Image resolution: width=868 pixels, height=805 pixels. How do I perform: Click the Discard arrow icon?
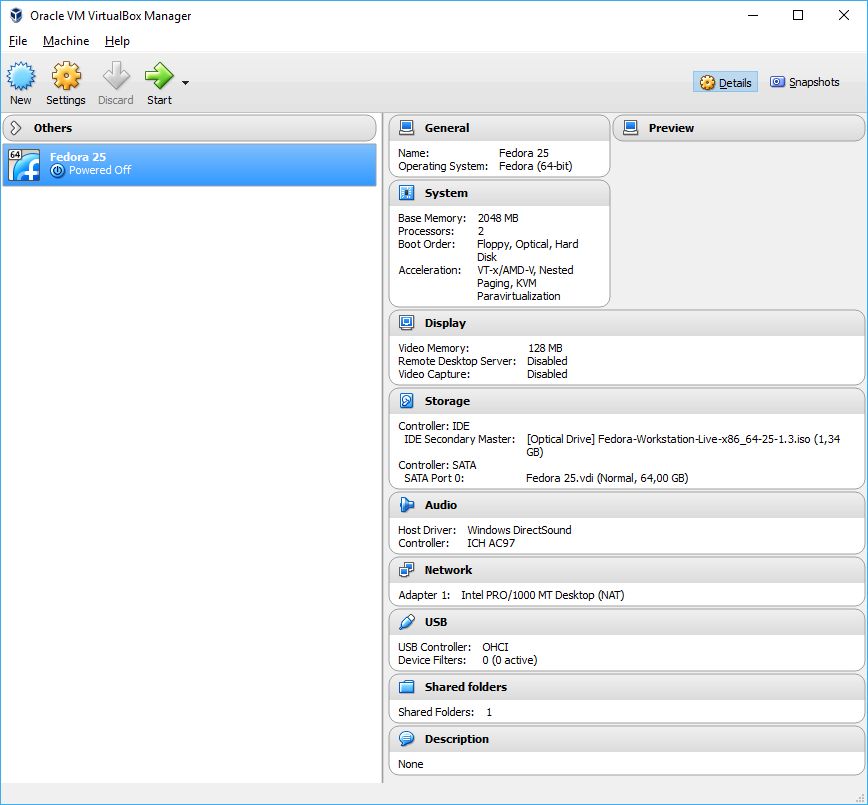click(x=116, y=76)
